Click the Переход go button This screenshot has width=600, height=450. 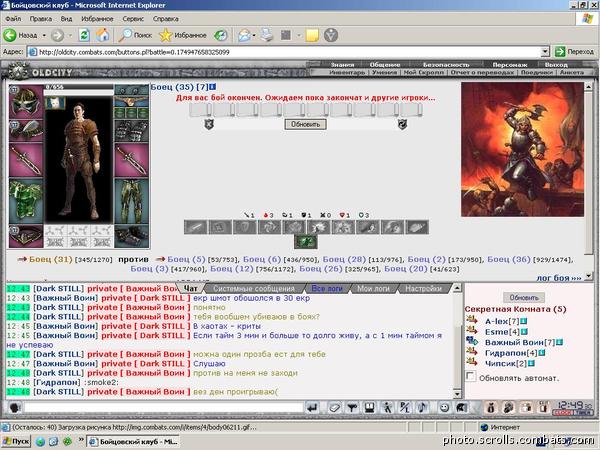click(x=575, y=52)
